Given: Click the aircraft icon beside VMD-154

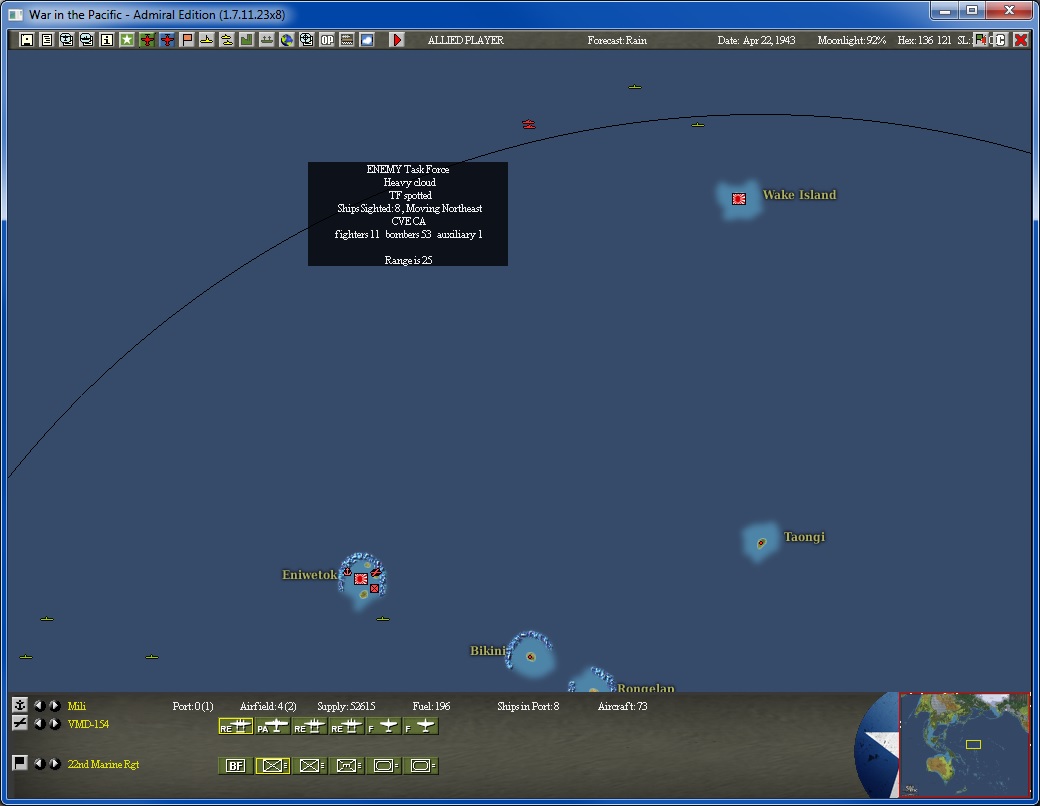Looking at the screenshot, I should pyautogui.click(x=20, y=723).
